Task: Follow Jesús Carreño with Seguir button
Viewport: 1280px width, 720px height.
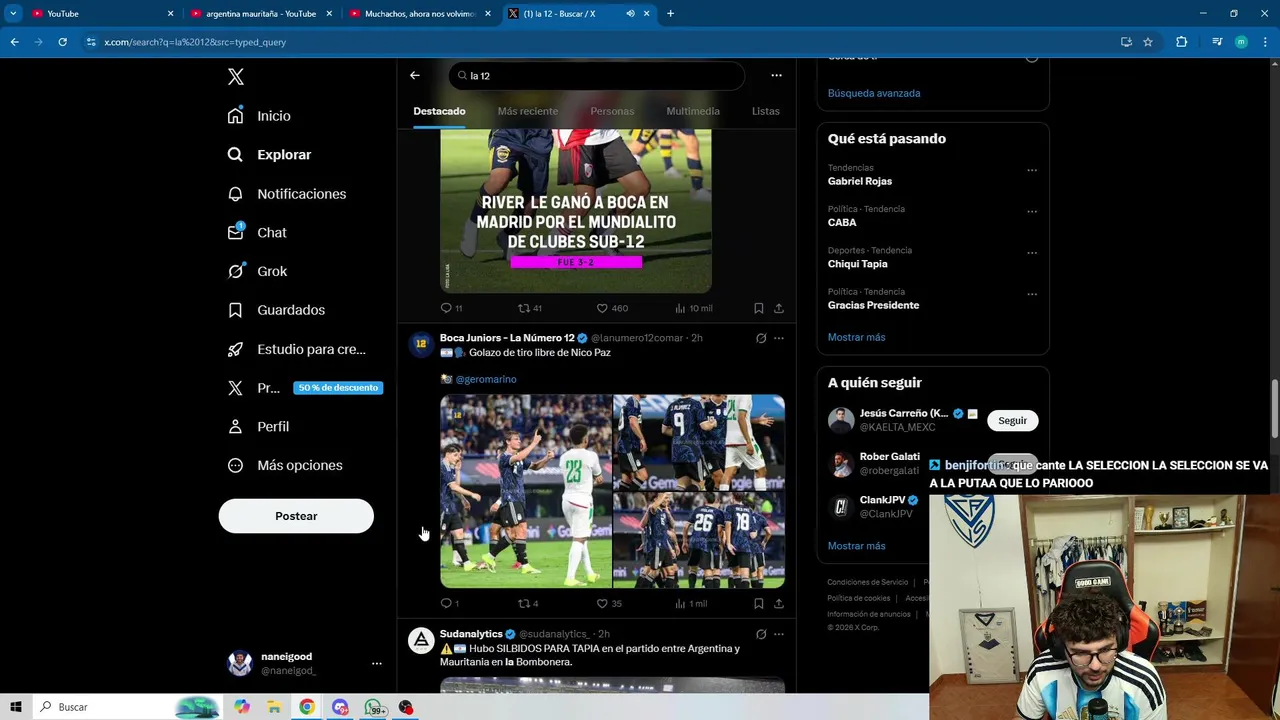Action: [1012, 421]
